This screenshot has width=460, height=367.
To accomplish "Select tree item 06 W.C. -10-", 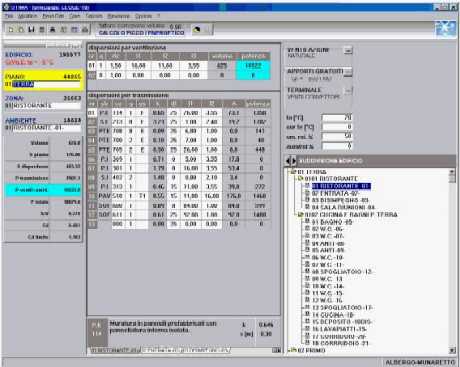I will tap(327, 258).
